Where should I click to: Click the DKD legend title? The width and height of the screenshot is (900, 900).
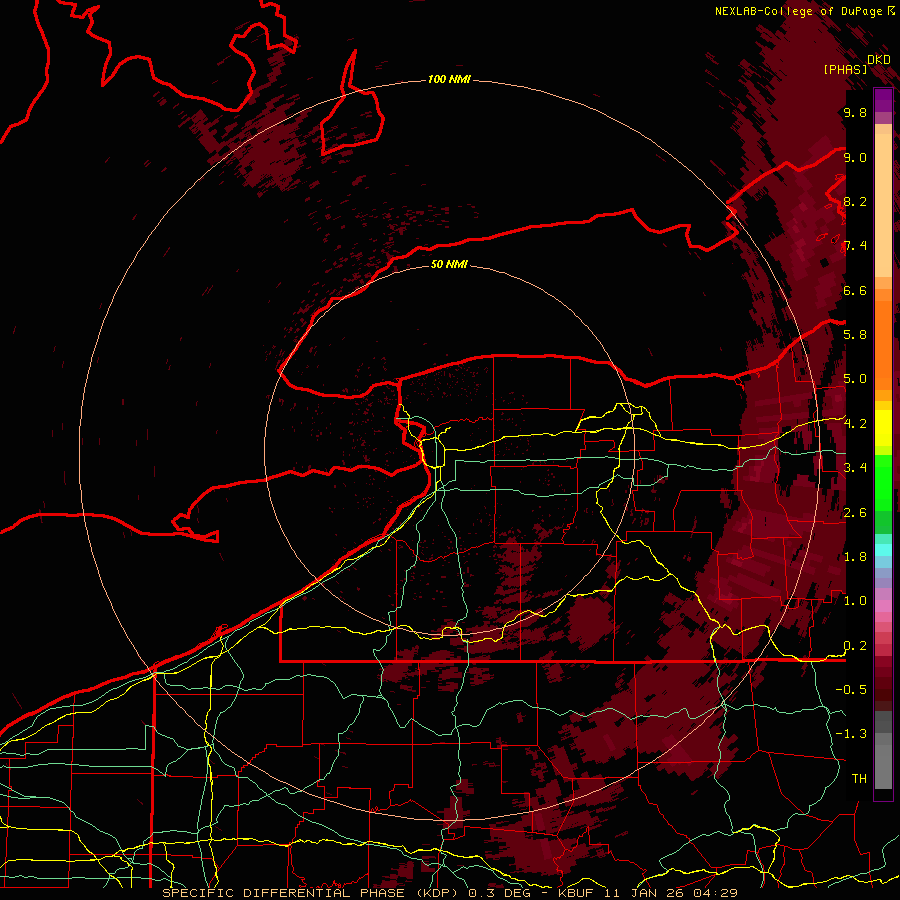point(879,60)
